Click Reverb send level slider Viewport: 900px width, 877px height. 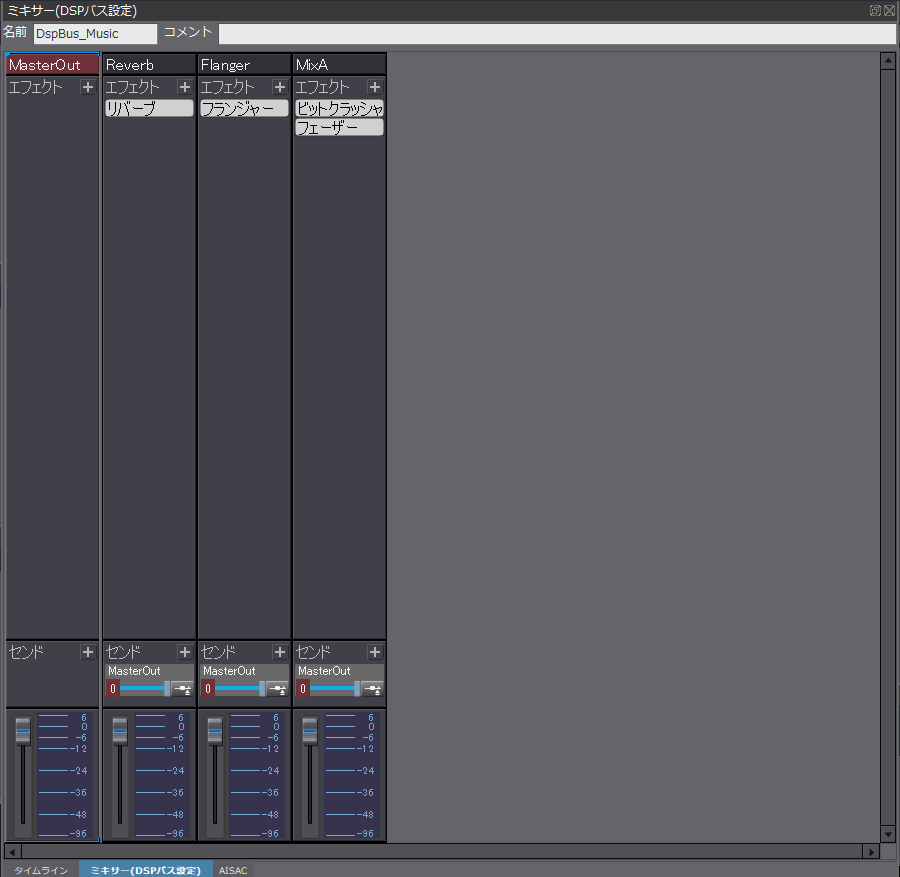[145, 689]
